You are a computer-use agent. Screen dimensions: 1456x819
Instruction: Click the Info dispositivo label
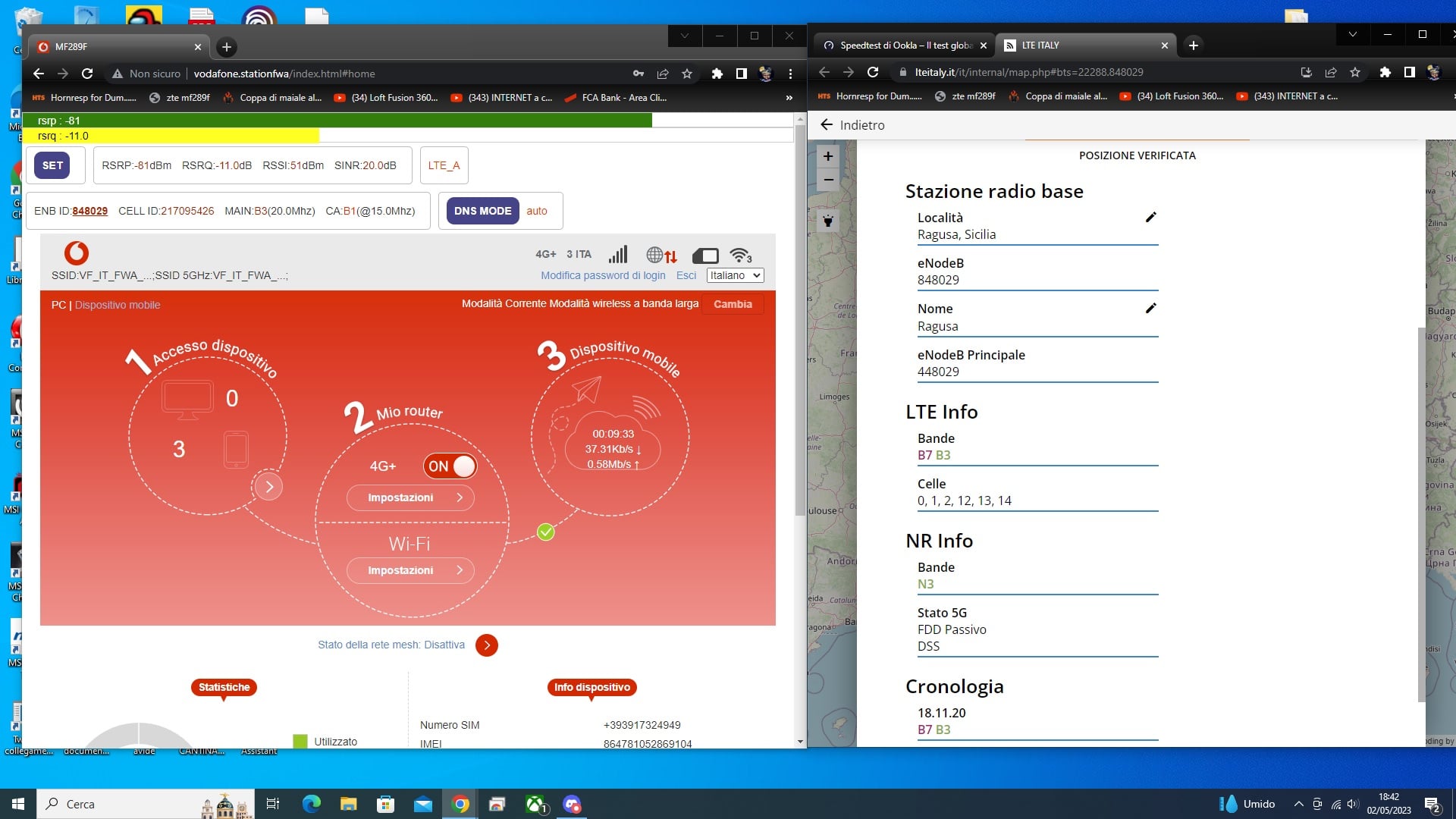point(591,687)
